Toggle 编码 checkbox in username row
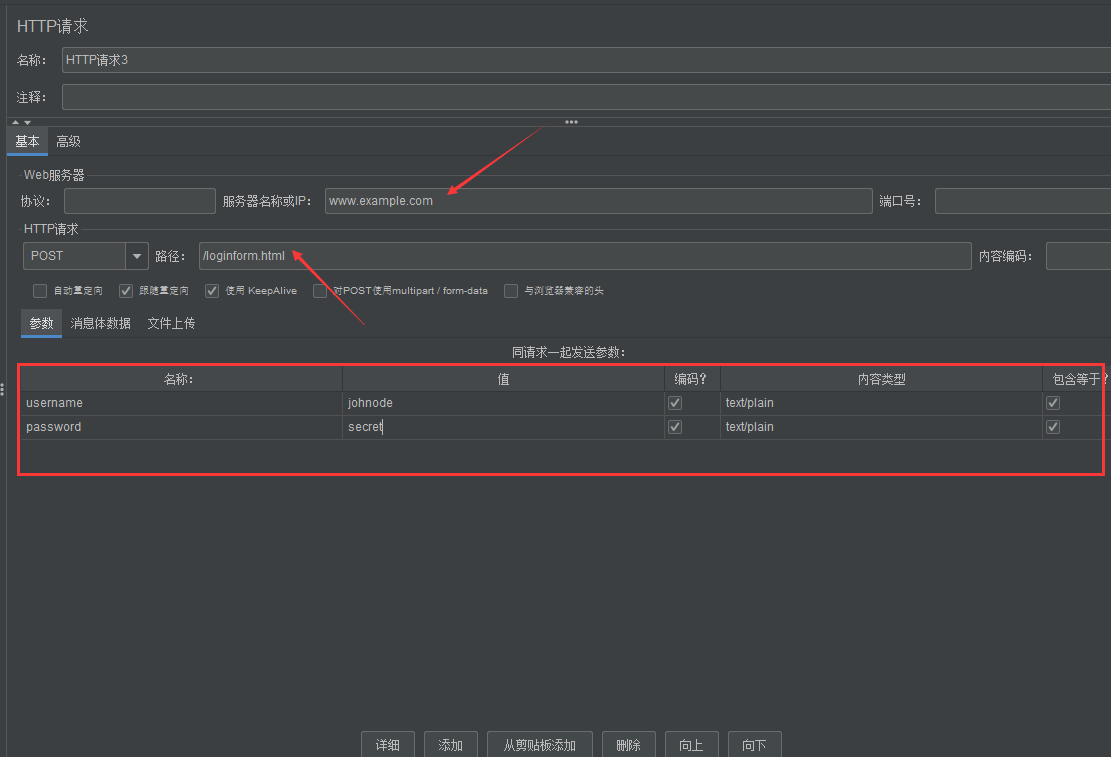This screenshot has height=757, width=1111. [675, 403]
